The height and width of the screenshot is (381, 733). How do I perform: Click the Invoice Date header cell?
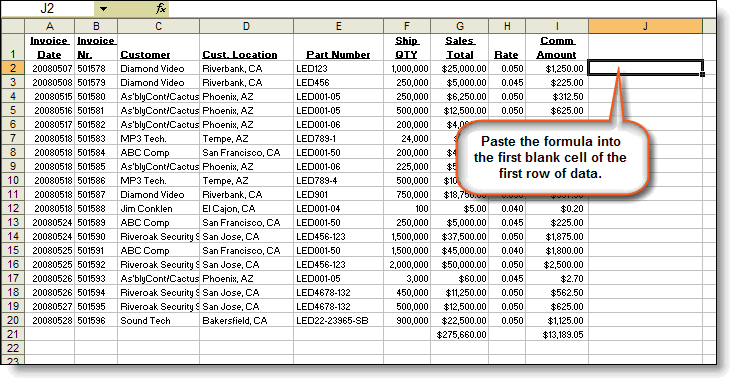pyautogui.click(x=50, y=47)
